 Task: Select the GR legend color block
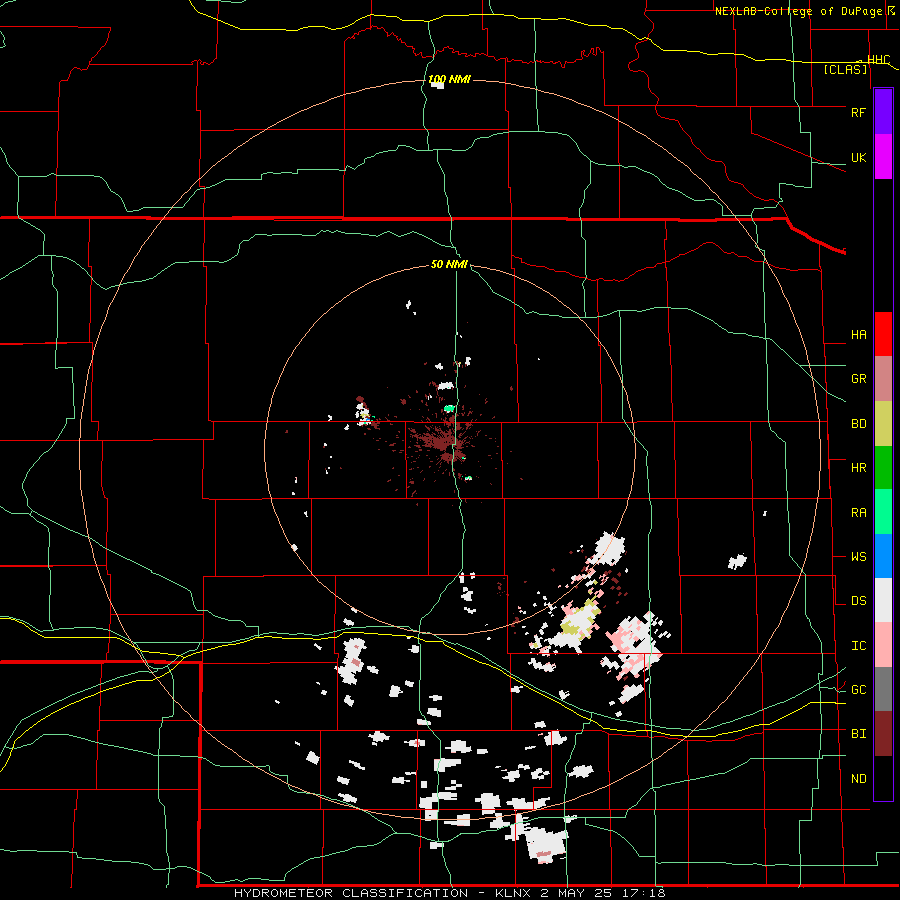(883, 379)
